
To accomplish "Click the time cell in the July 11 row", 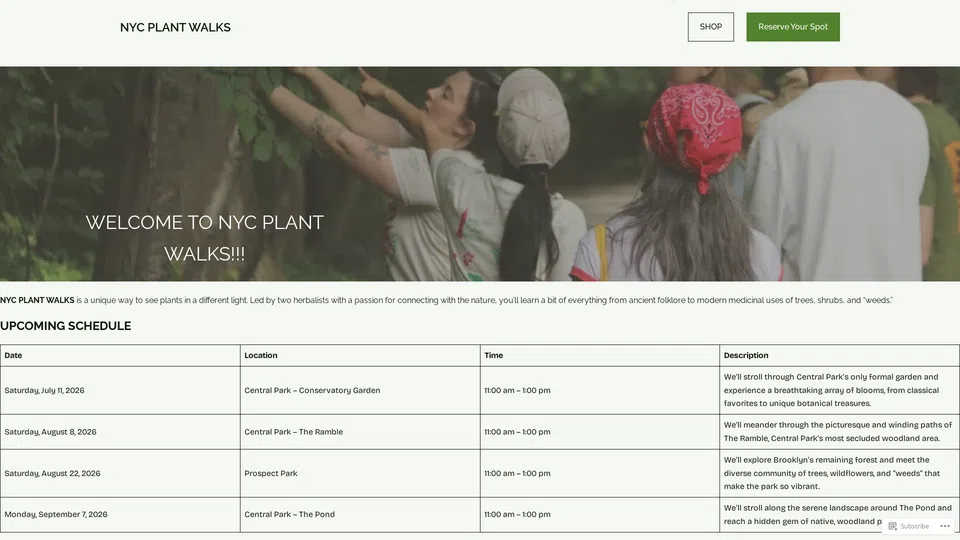I will pos(600,390).
